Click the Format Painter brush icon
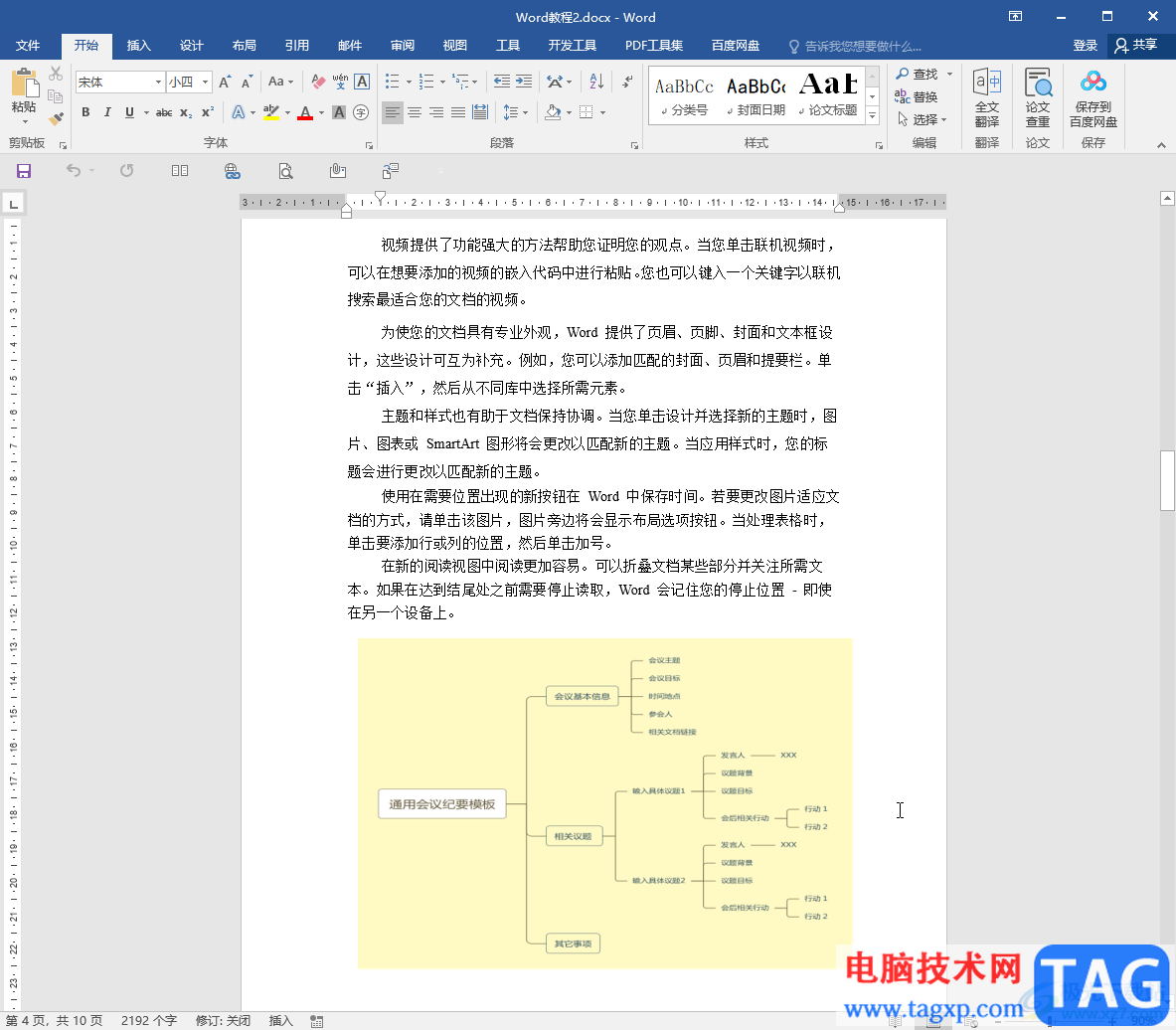 tap(56, 117)
